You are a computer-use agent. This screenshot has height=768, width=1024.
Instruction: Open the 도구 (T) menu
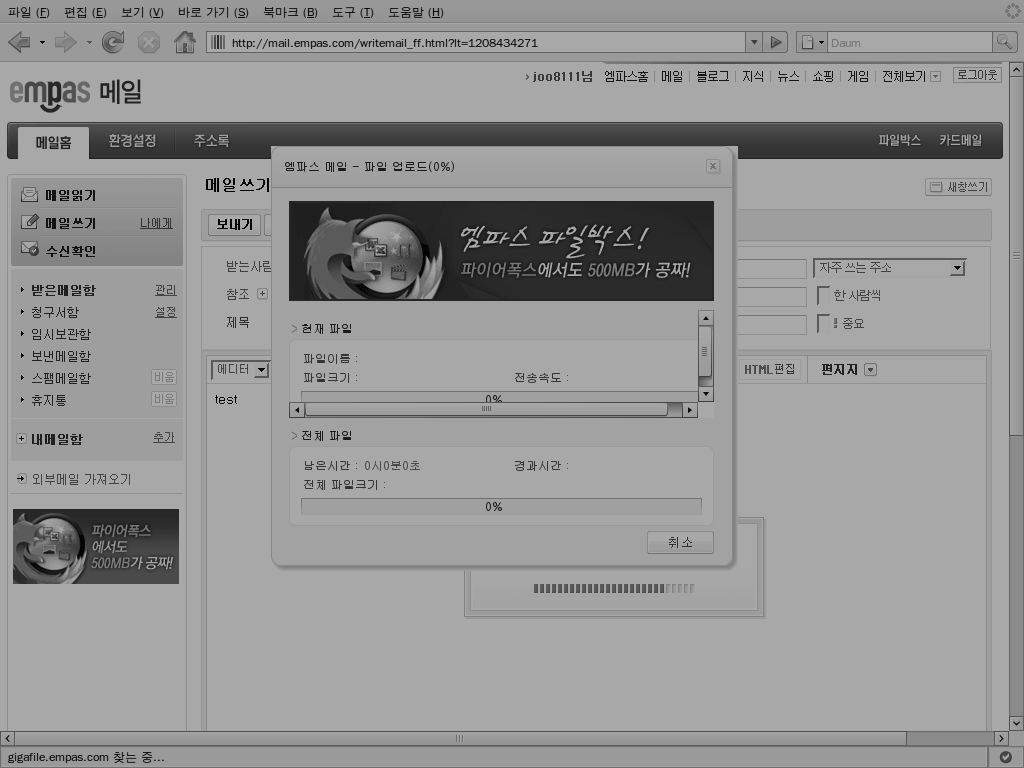tap(353, 12)
